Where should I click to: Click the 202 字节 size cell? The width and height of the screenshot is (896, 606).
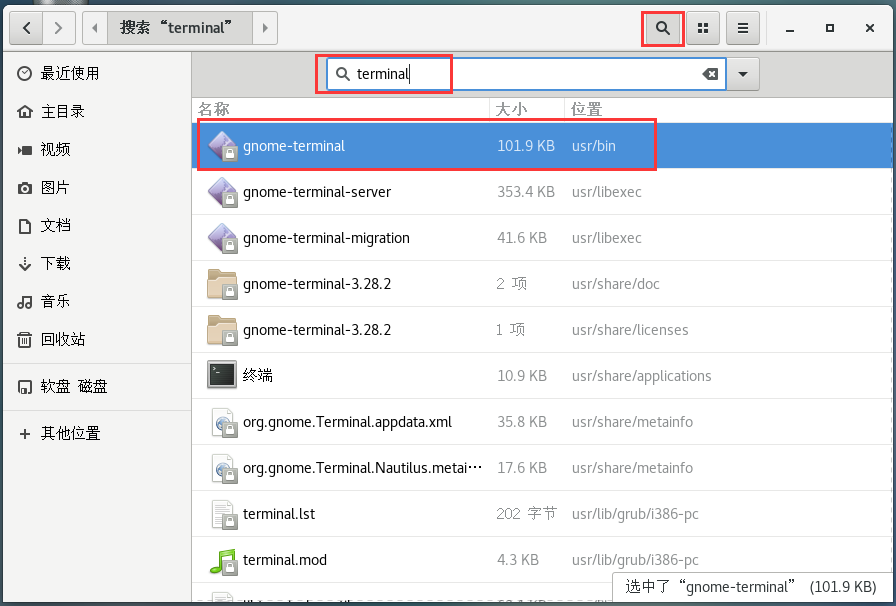click(526, 514)
